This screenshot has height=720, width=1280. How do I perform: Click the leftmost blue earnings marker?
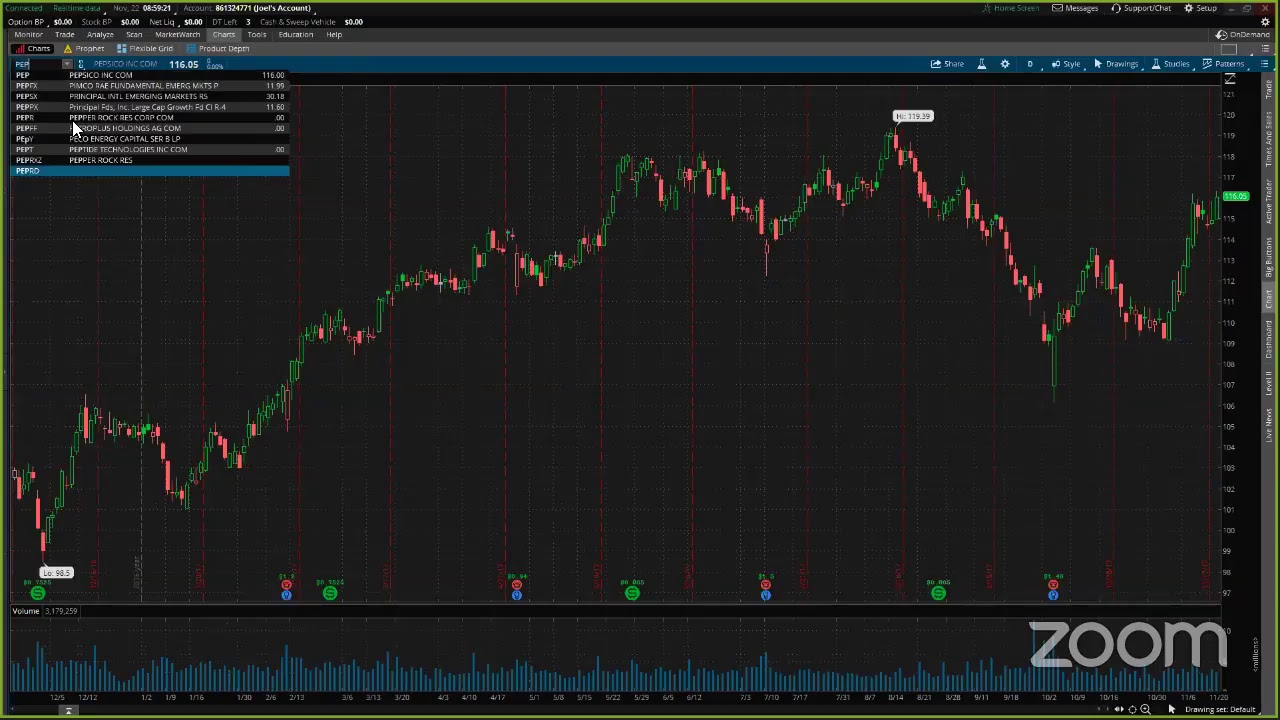(x=286, y=595)
